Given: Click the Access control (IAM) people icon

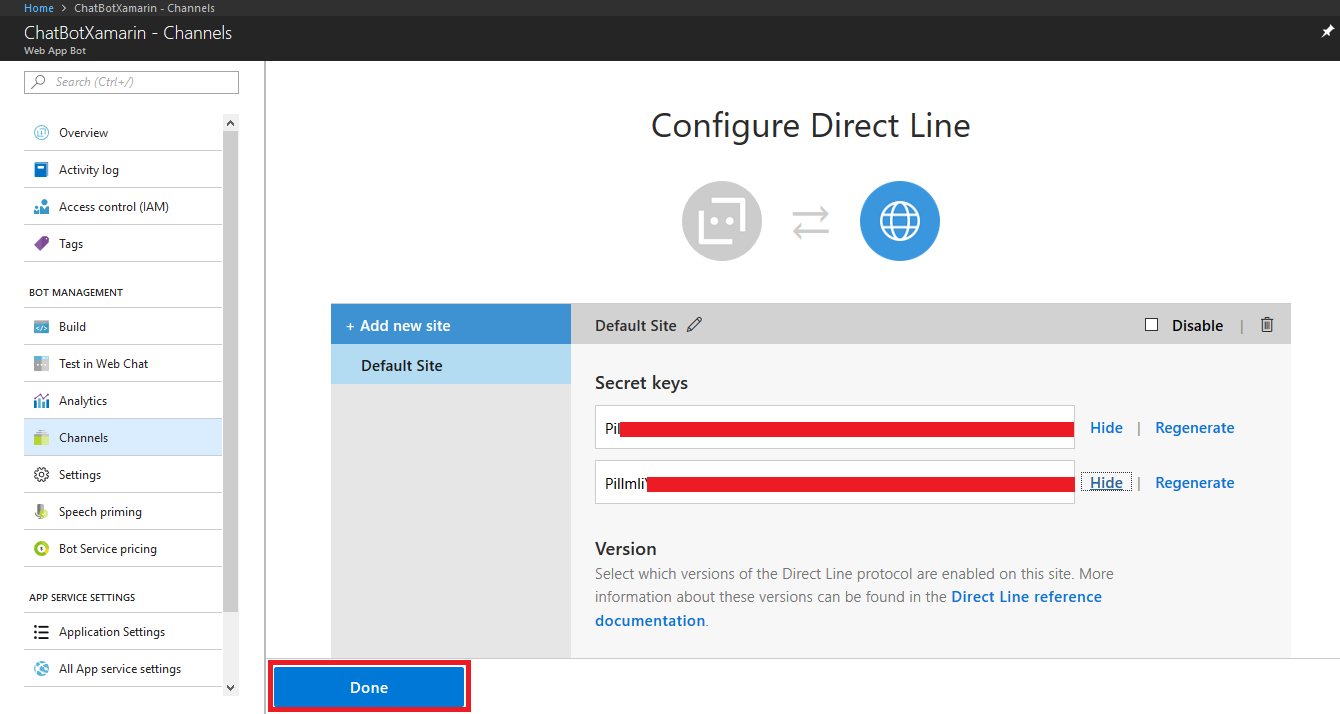Looking at the screenshot, I should click(41, 207).
